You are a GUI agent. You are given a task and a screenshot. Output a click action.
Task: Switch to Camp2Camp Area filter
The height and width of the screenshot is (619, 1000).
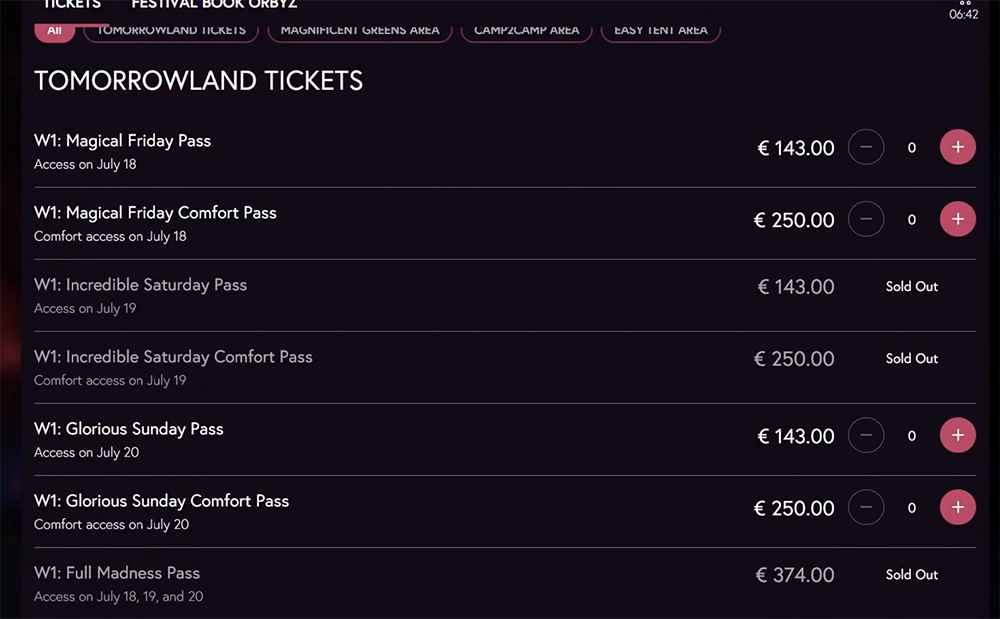click(x=526, y=30)
